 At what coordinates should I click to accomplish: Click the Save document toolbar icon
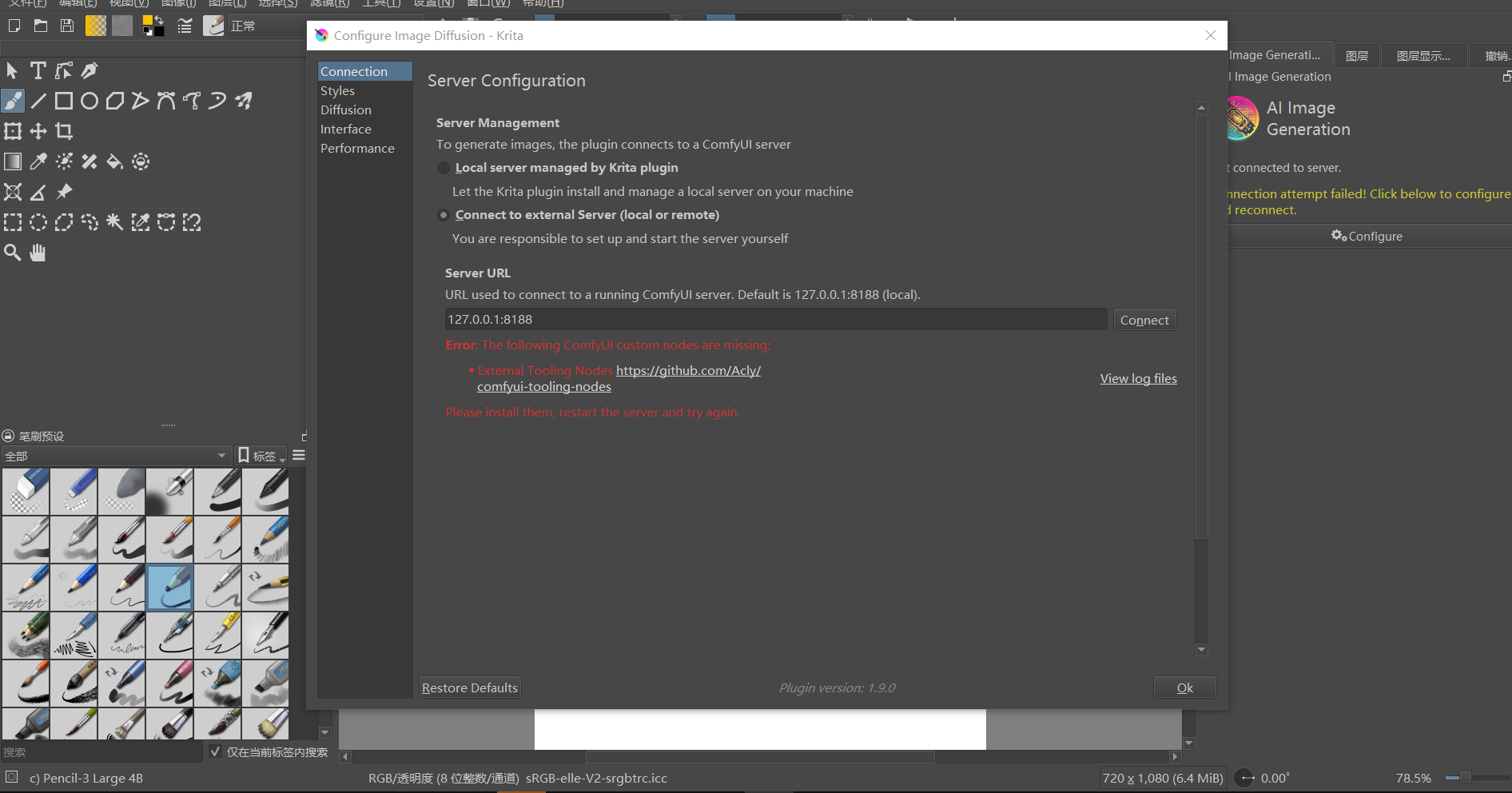[67, 26]
